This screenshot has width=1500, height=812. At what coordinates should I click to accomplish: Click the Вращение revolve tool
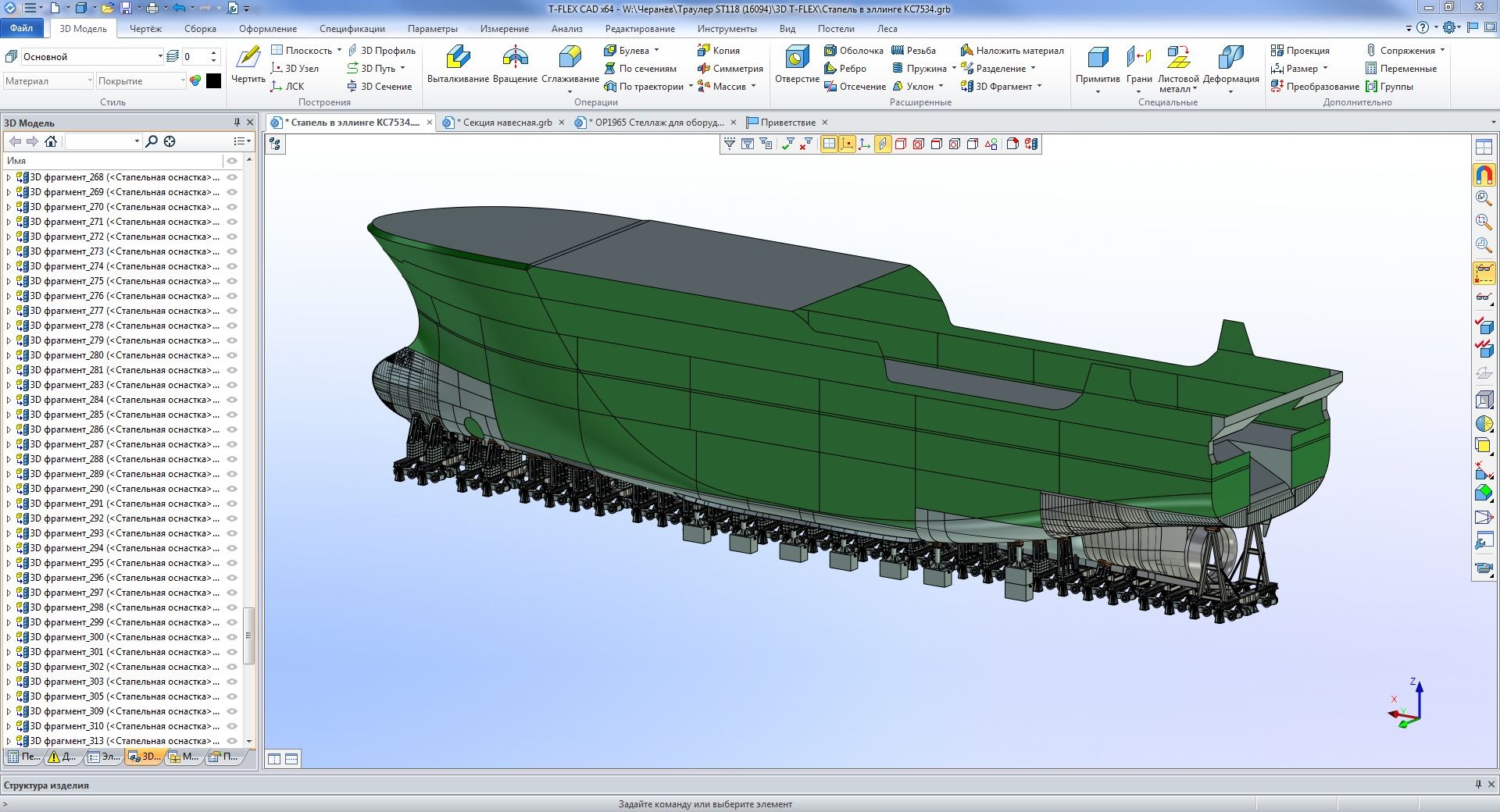point(515,64)
